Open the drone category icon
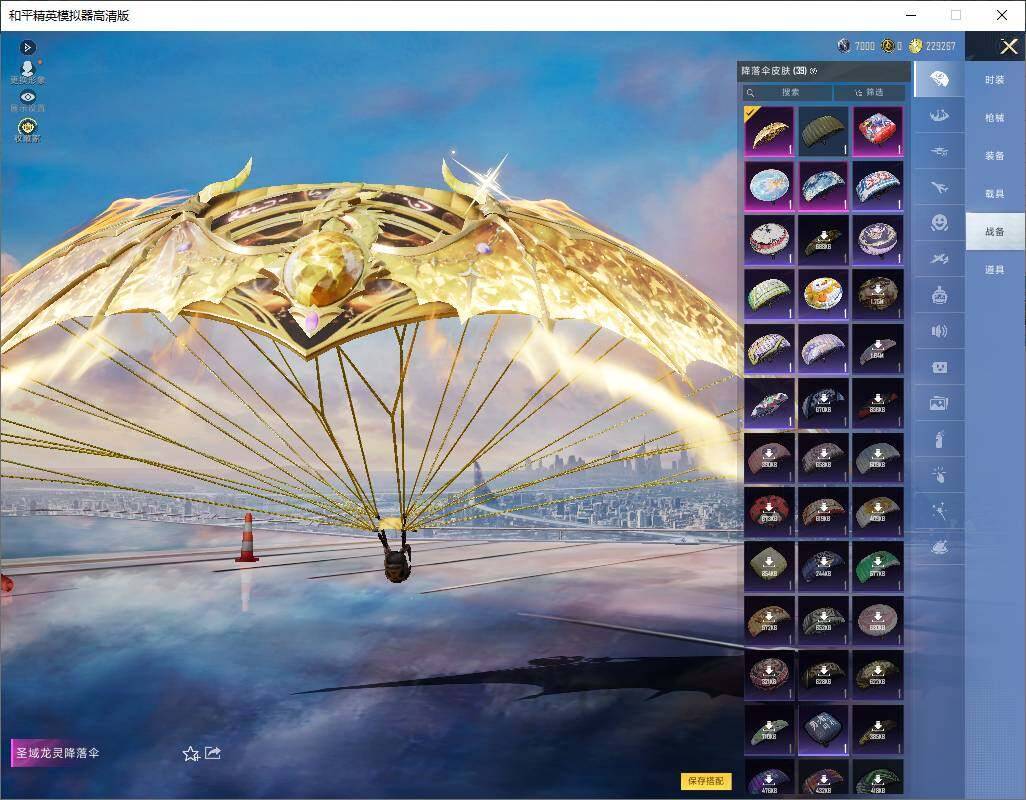The height and width of the screenshot is (800, 1026). click(939, 152)
